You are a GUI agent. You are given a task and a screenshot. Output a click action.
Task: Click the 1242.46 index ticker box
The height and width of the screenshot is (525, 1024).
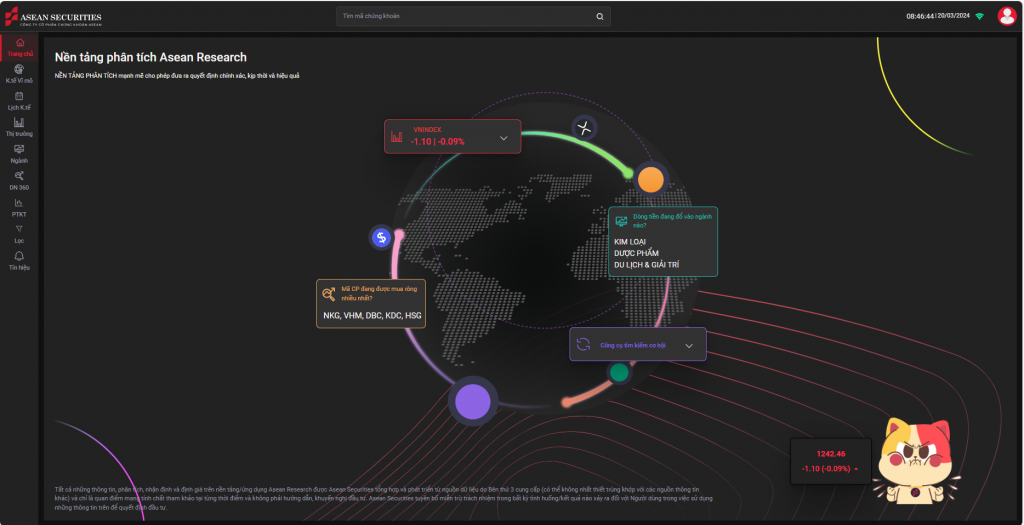[x=831, y=461]
